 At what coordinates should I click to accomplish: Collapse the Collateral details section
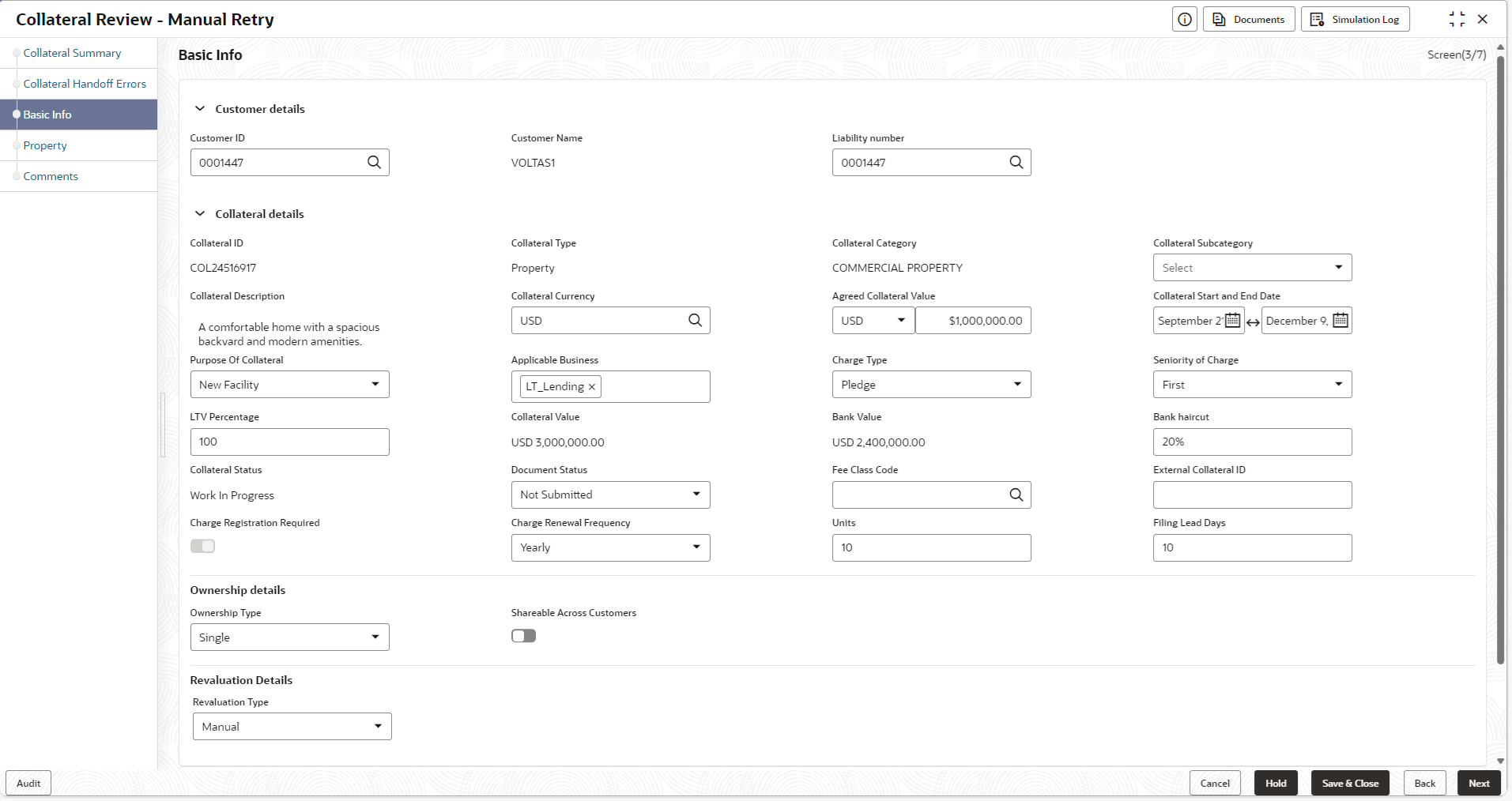click(200, 213)
